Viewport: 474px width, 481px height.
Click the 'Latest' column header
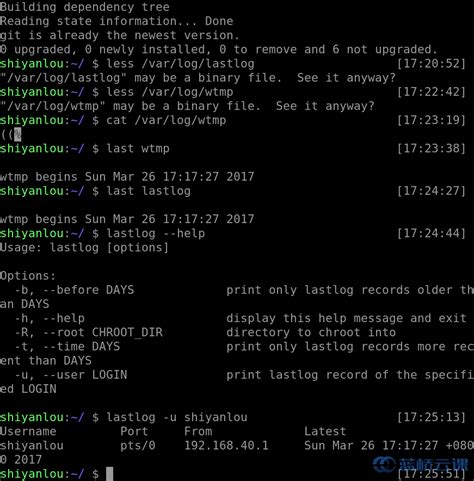click(x=325, y=431)
